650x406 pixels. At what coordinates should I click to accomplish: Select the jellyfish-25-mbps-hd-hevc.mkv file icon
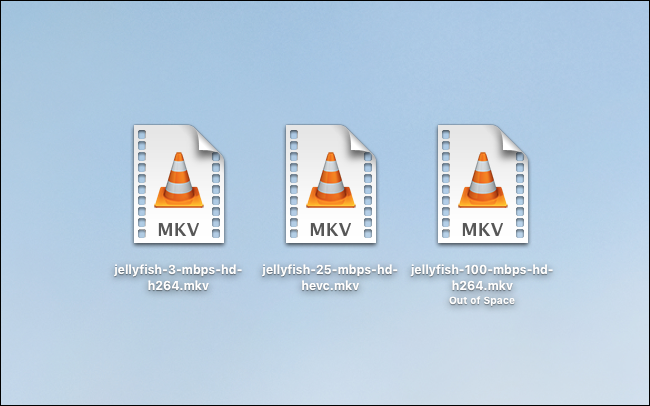(330, 184)
